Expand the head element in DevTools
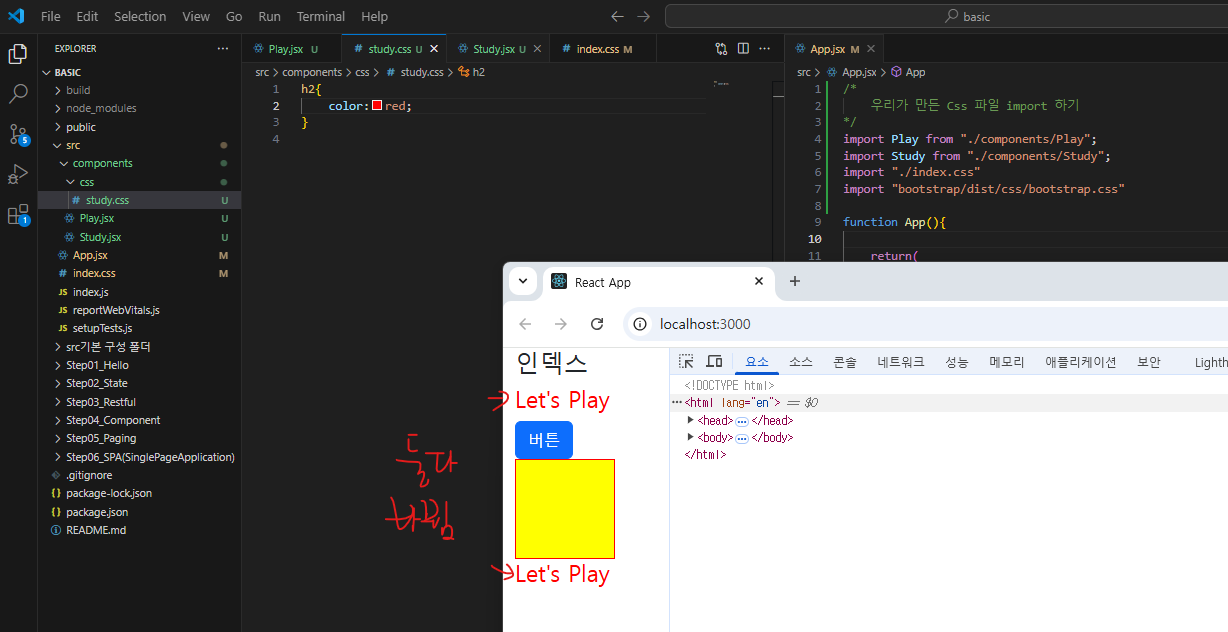1228x632 pixels. (x=691, y=420)
